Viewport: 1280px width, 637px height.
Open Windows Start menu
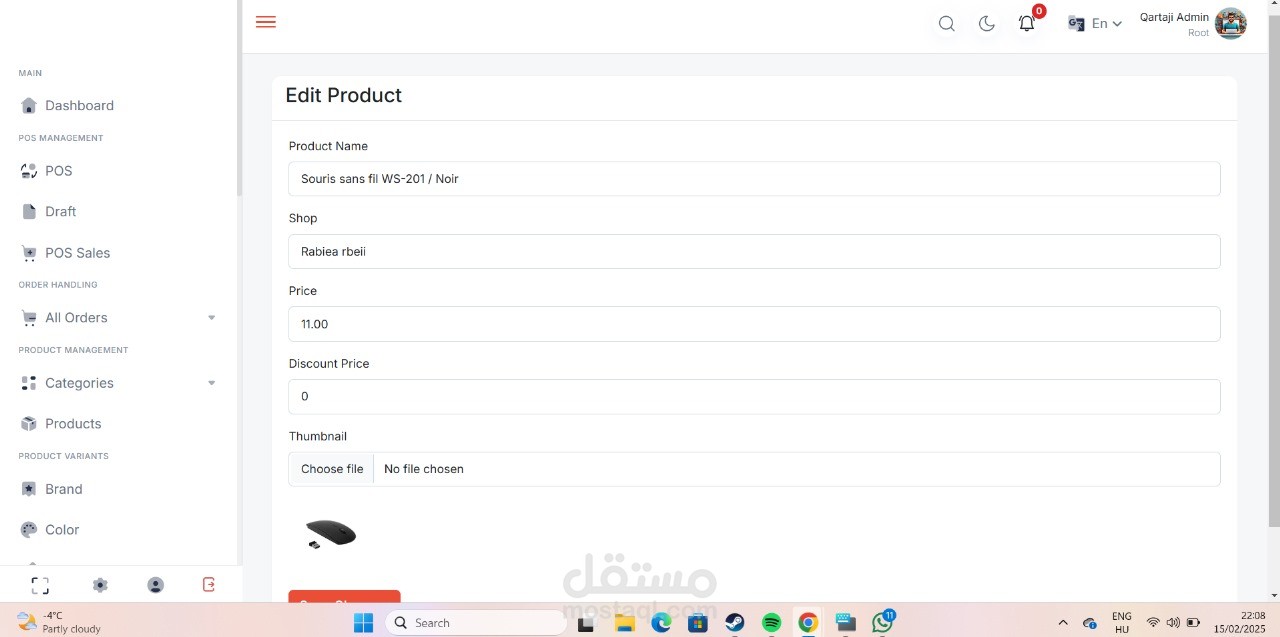click(x=364, y=623)
